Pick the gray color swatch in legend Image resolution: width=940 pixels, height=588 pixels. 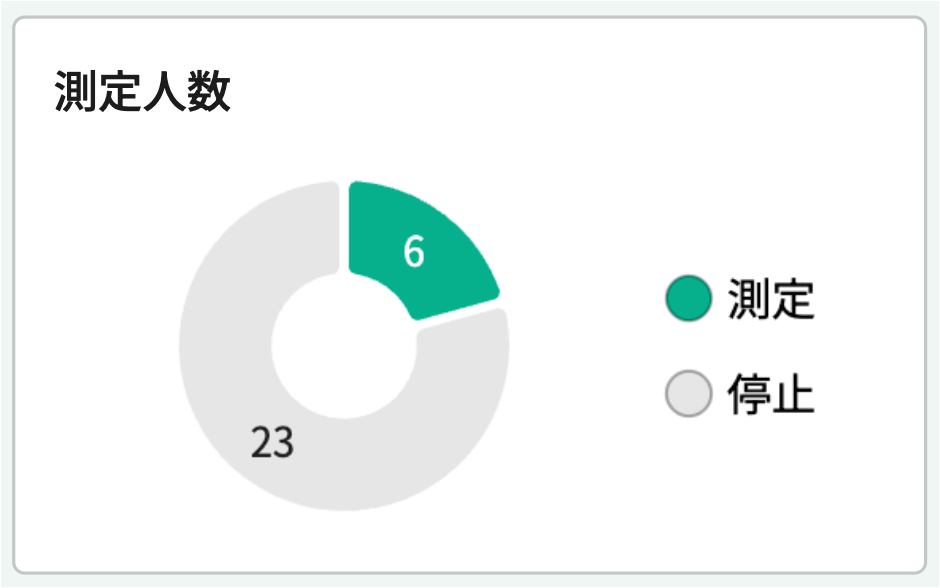point(688,394)
